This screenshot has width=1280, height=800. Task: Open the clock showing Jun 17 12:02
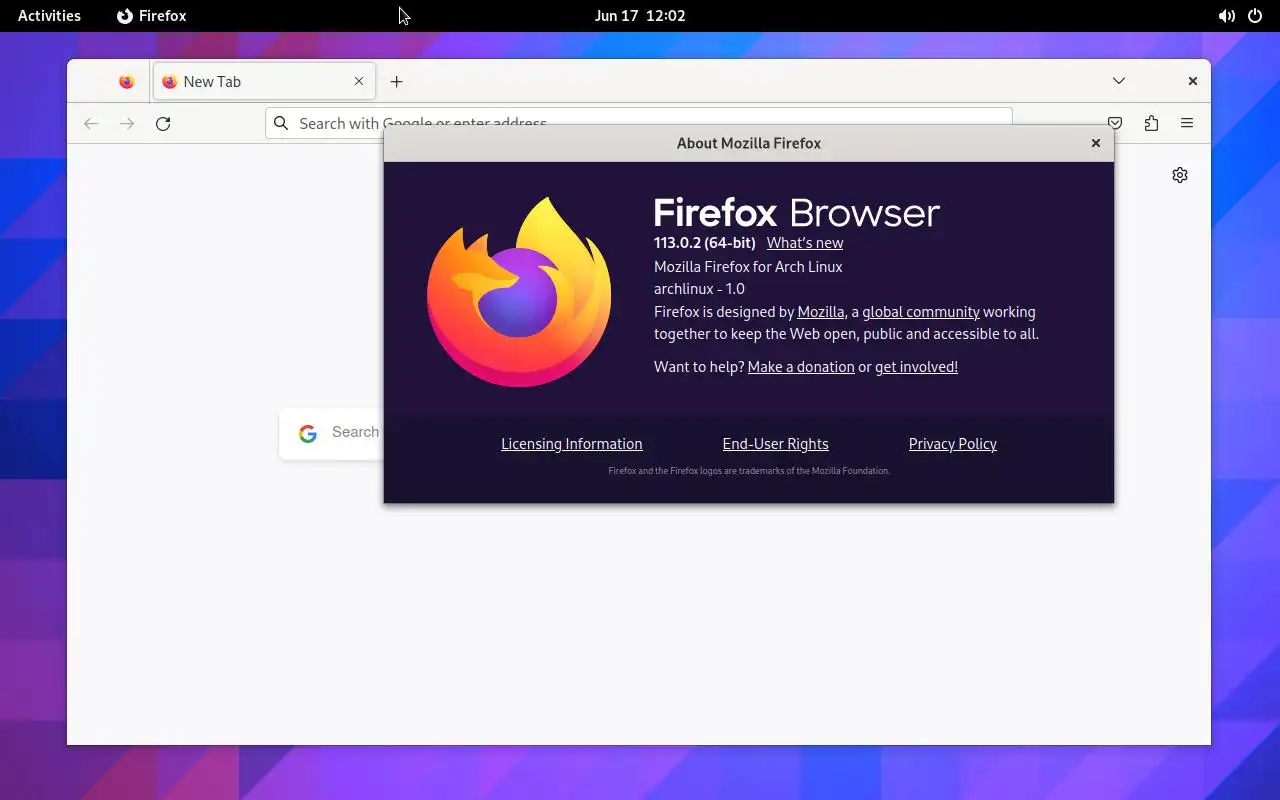640,16
